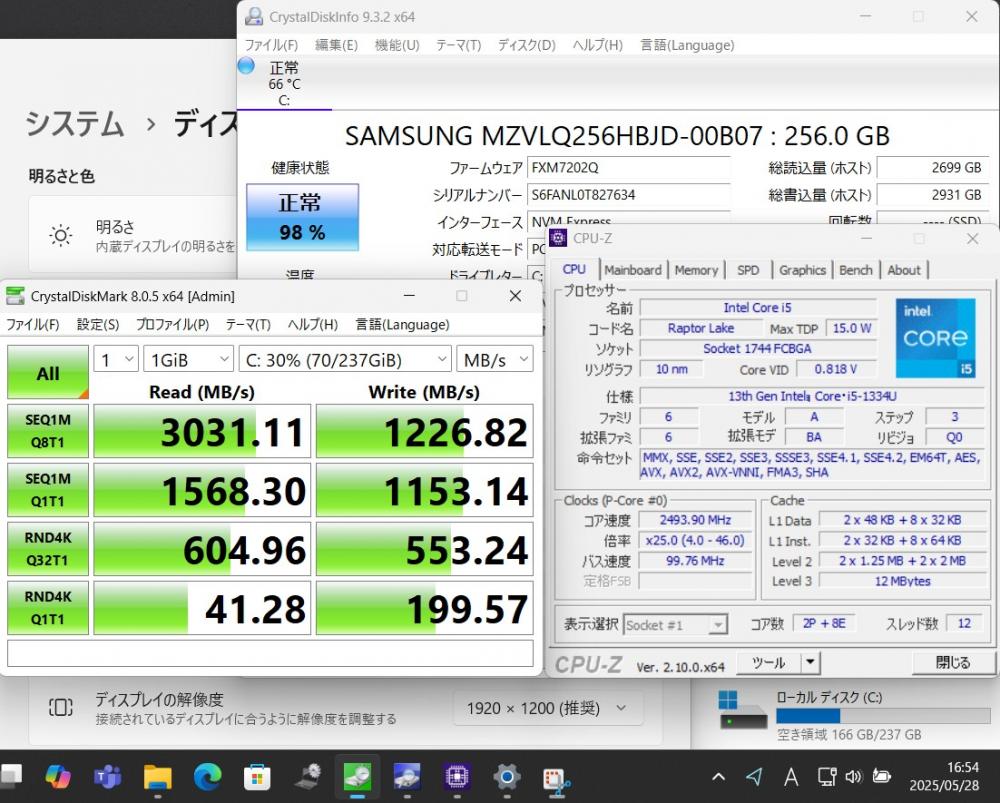Click the システム breadcrumb in Settings
The height and width of the screenshot is (803, 1000).
click(75, 123)
